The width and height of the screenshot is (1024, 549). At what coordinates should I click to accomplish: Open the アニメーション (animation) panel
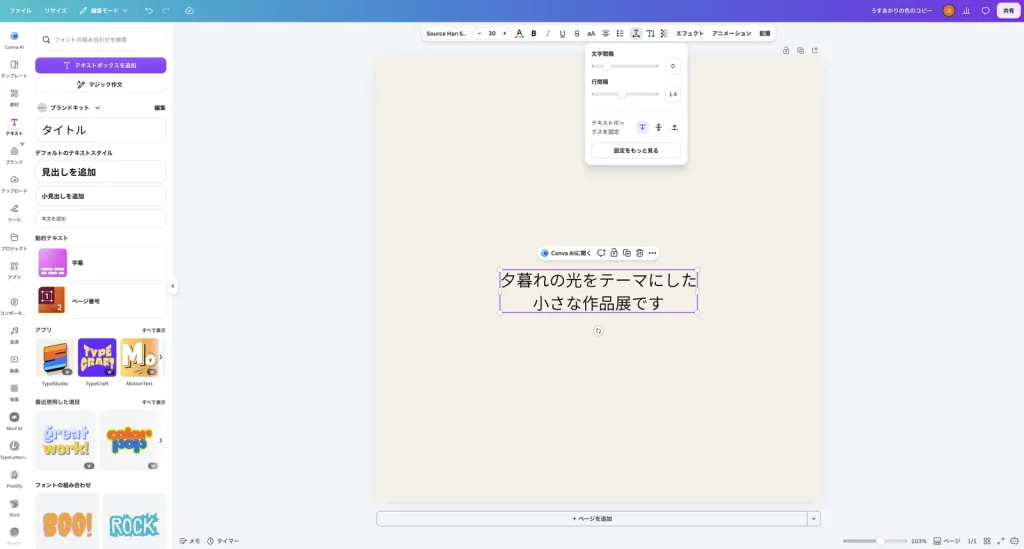coord(731,33)
